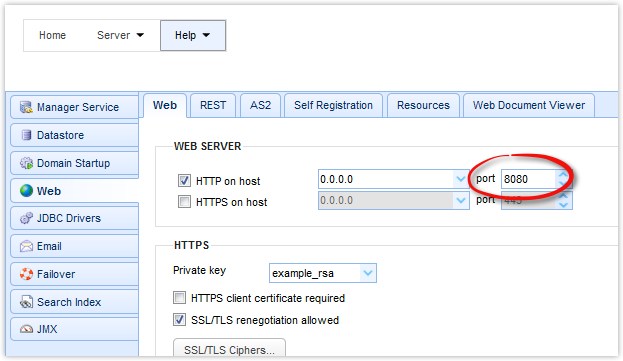This screenshot has width=623, height=361.
Task: Switch to the REST tab
Action: (213, 105)
